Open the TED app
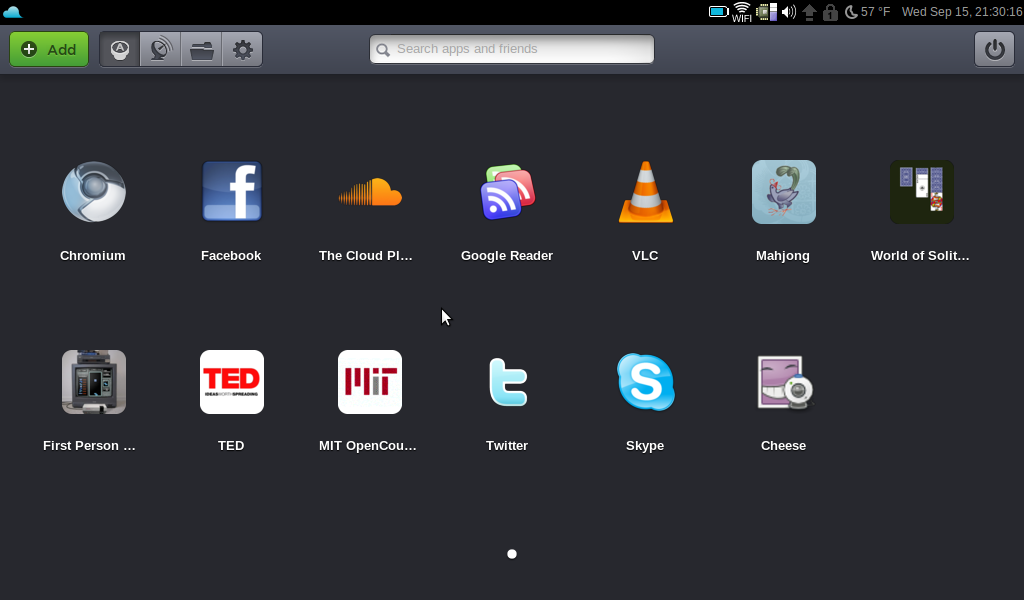This screenshot has width=1024, height=600. click(231, 382)
